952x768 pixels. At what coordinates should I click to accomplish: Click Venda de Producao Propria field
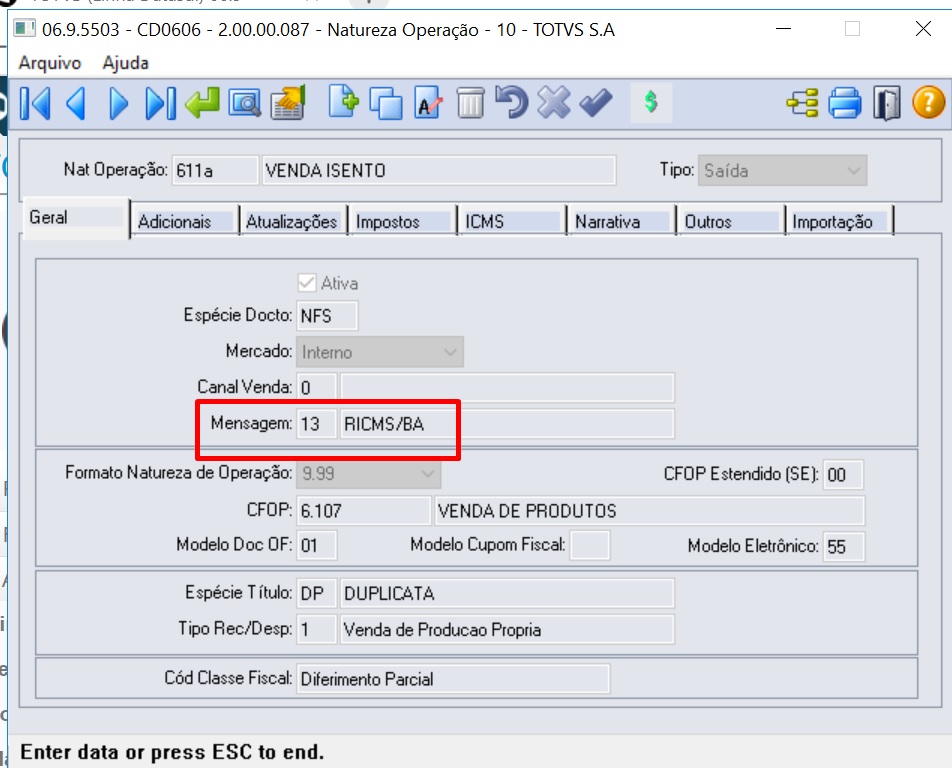click(507, 630)
